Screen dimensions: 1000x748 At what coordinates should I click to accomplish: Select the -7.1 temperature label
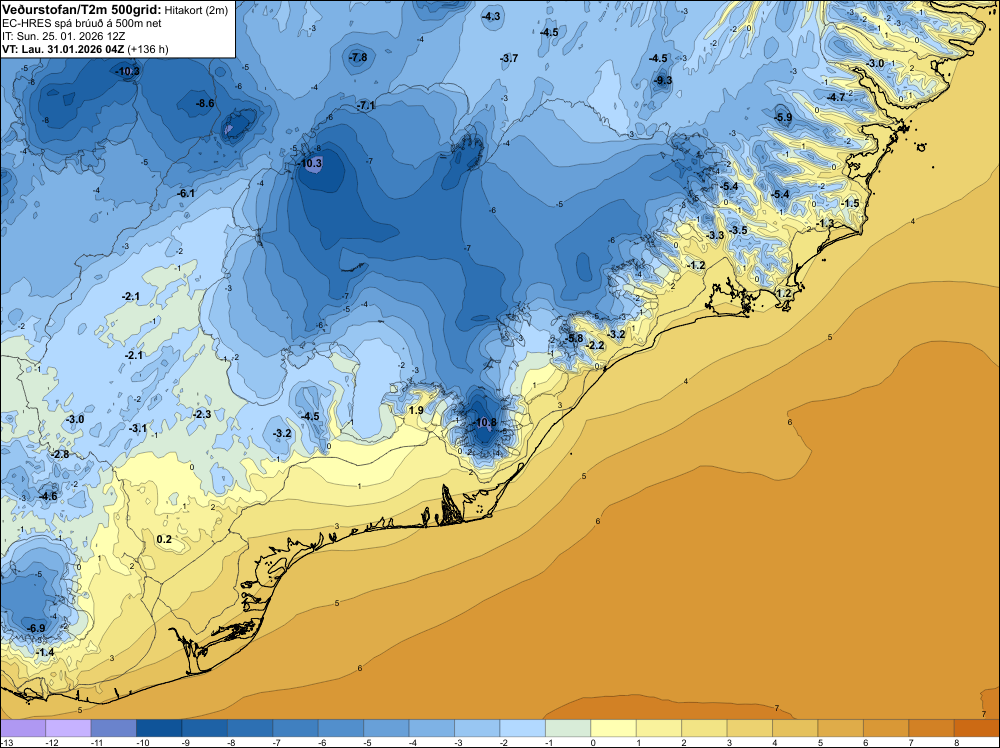coord(366,106)
